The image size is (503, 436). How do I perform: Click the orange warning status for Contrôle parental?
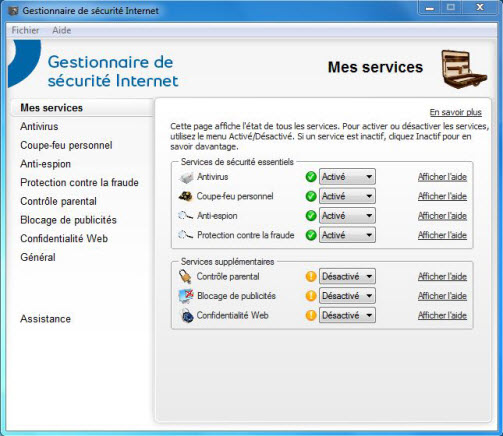click(311, 276)
